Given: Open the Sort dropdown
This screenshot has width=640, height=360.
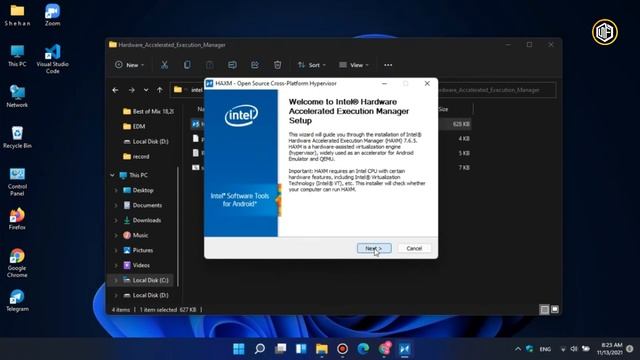Looking at the screenshot, I should 311,65.
